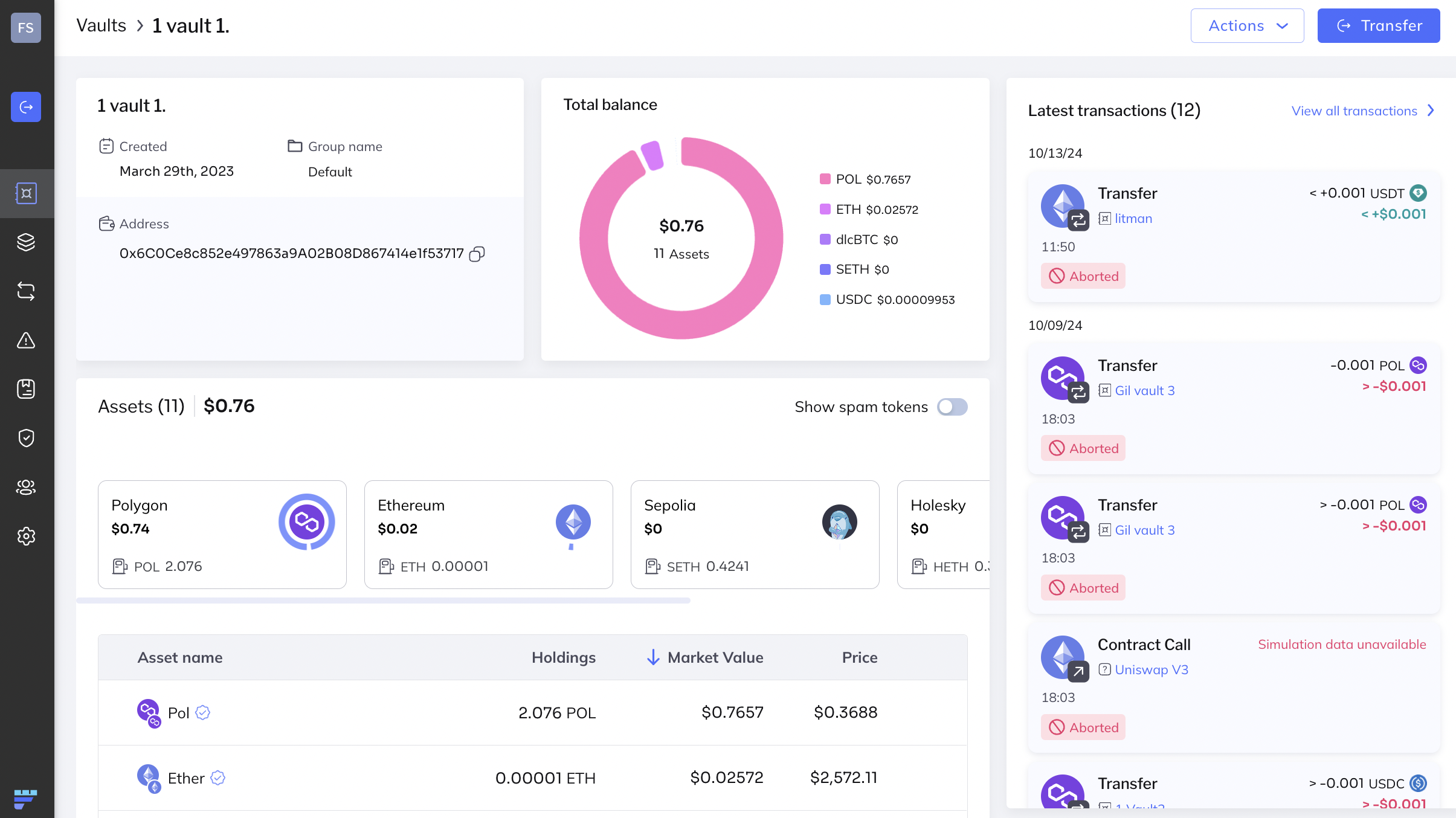Viewport: 1456px width, 818px height.
Task: Click the Pol asset row holdings 2.076 POL
Action: click(557, 713)
